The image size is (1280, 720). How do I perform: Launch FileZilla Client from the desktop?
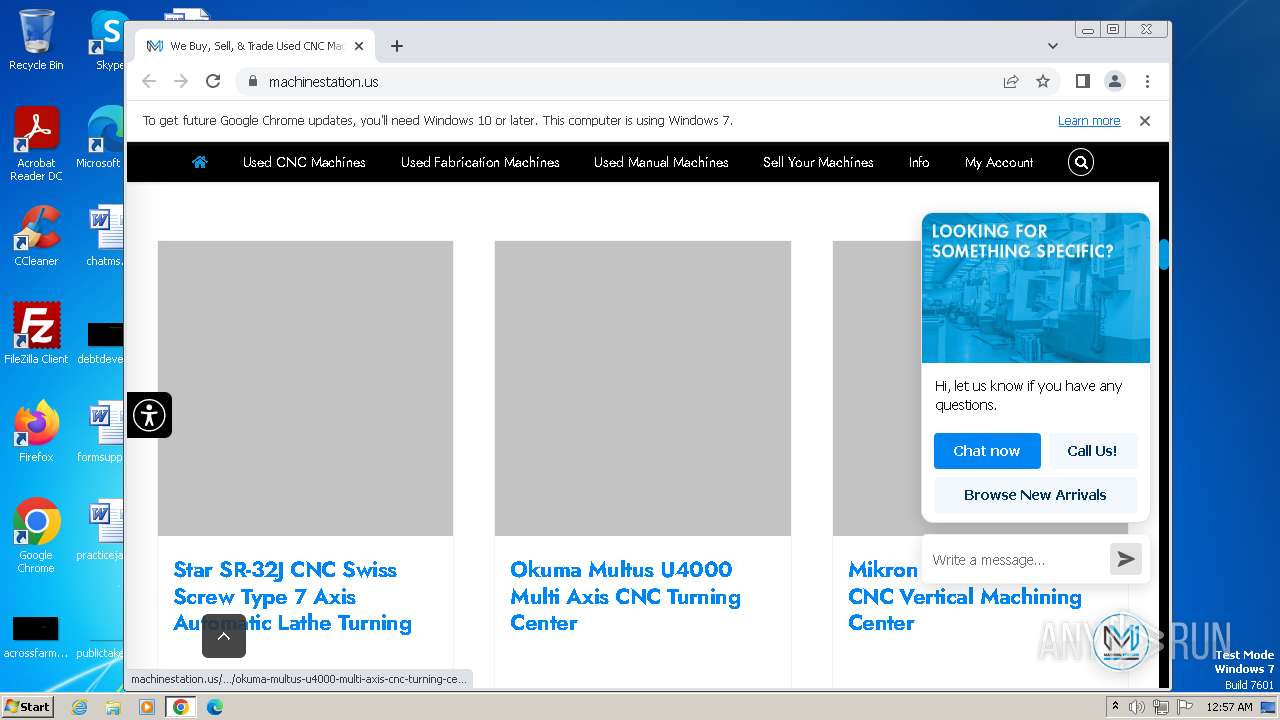[36, 333]
